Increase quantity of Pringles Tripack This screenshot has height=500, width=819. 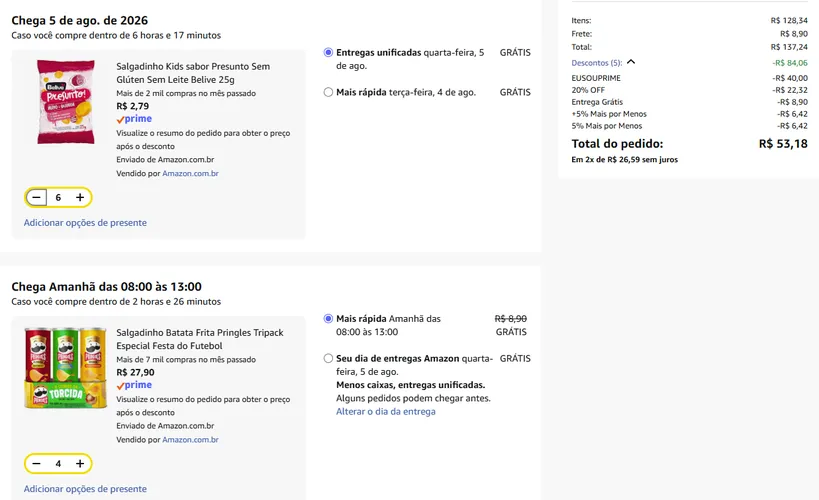(x=80, y=463)
